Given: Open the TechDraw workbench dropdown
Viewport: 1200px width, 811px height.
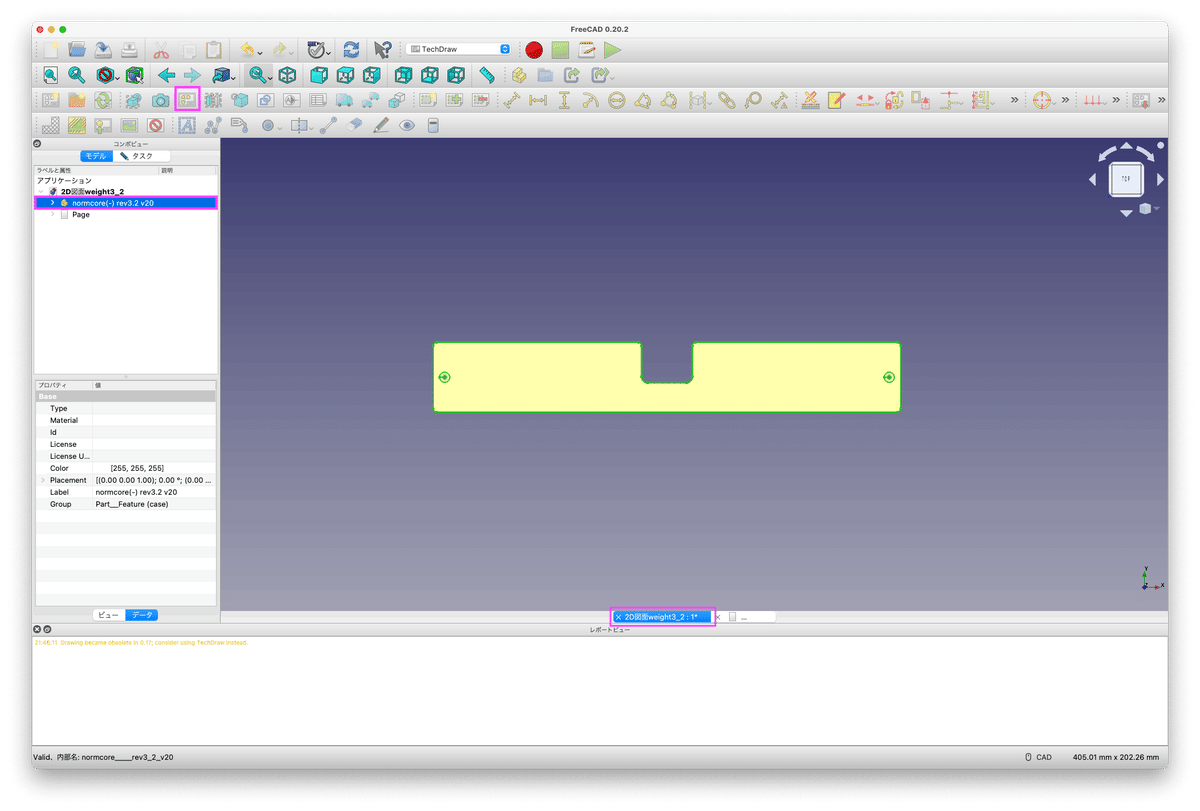Looking at the screenshot, I should (x=460, y=49).
